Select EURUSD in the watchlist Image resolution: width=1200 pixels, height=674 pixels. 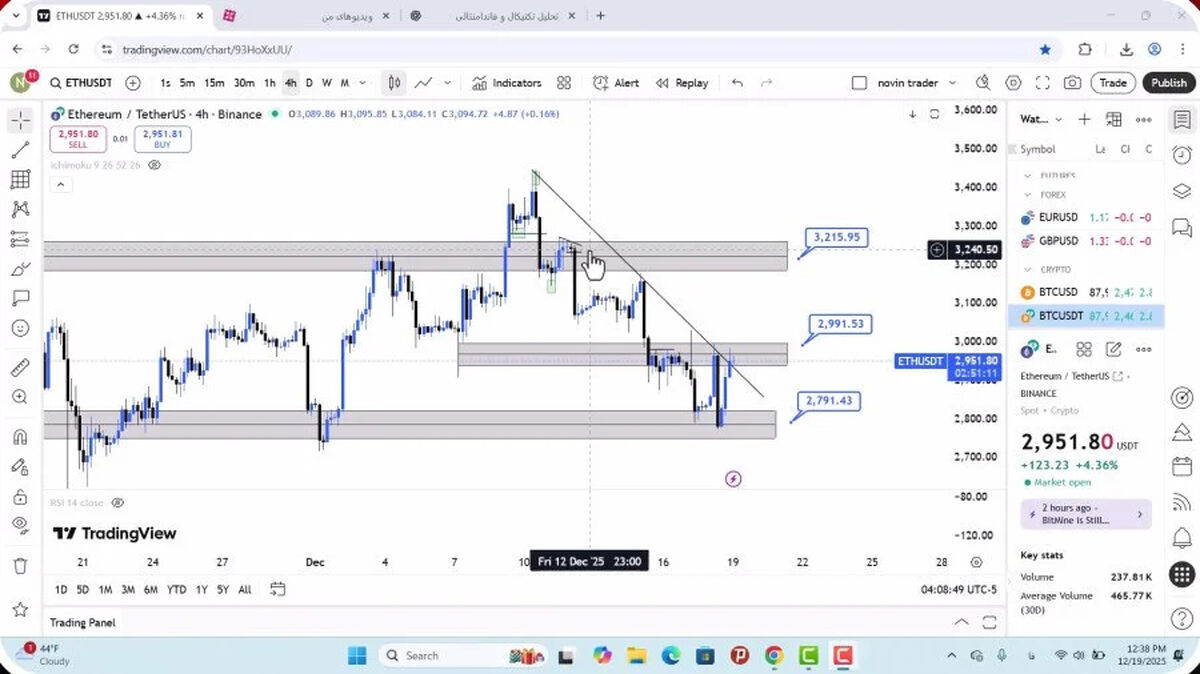(x=1086, y=217)
